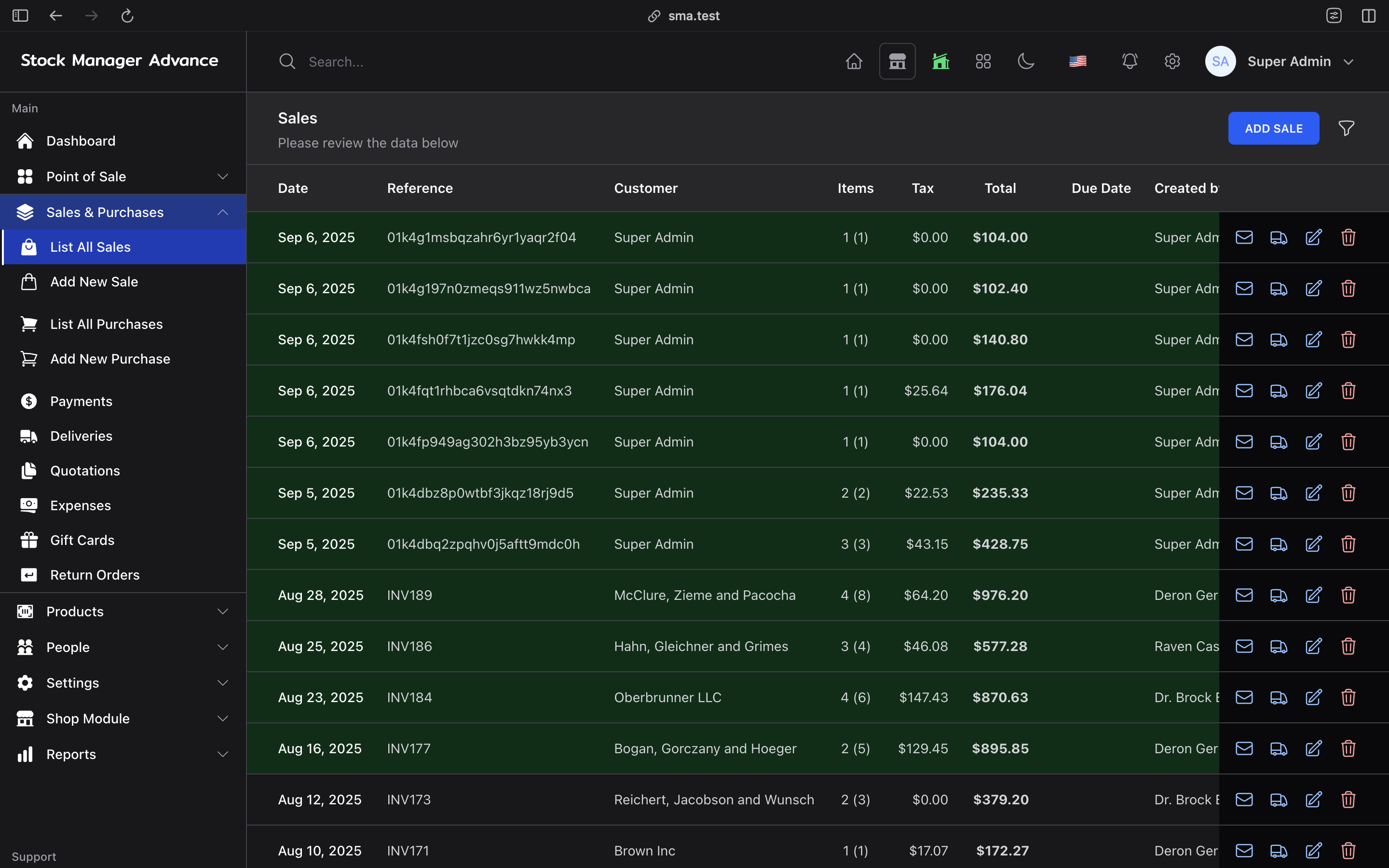Email the $104.00 sale 01k4g1msbqzahr6yr1yaqr2f04
This screenshot has width=1389, height=868.
tap(1244, 237)
